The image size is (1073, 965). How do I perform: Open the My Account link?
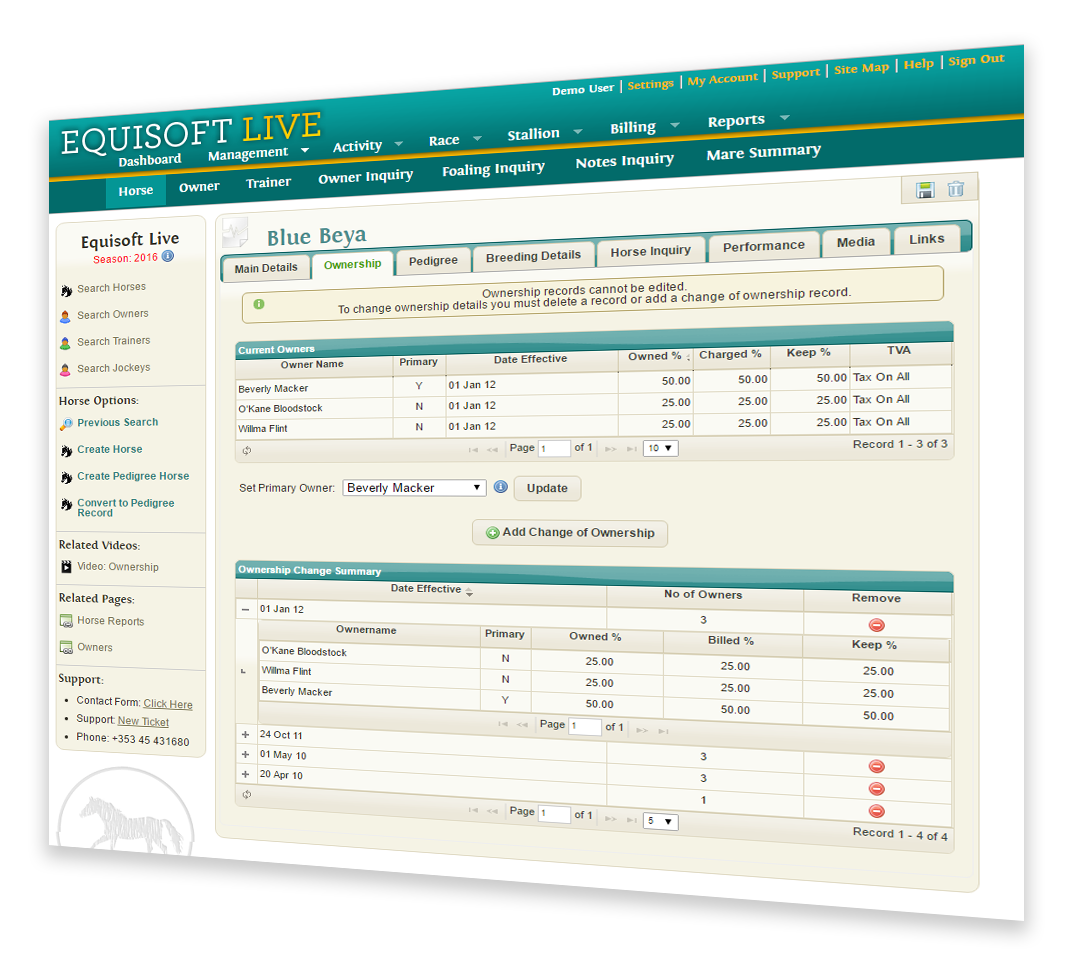[x=723, y=79]
